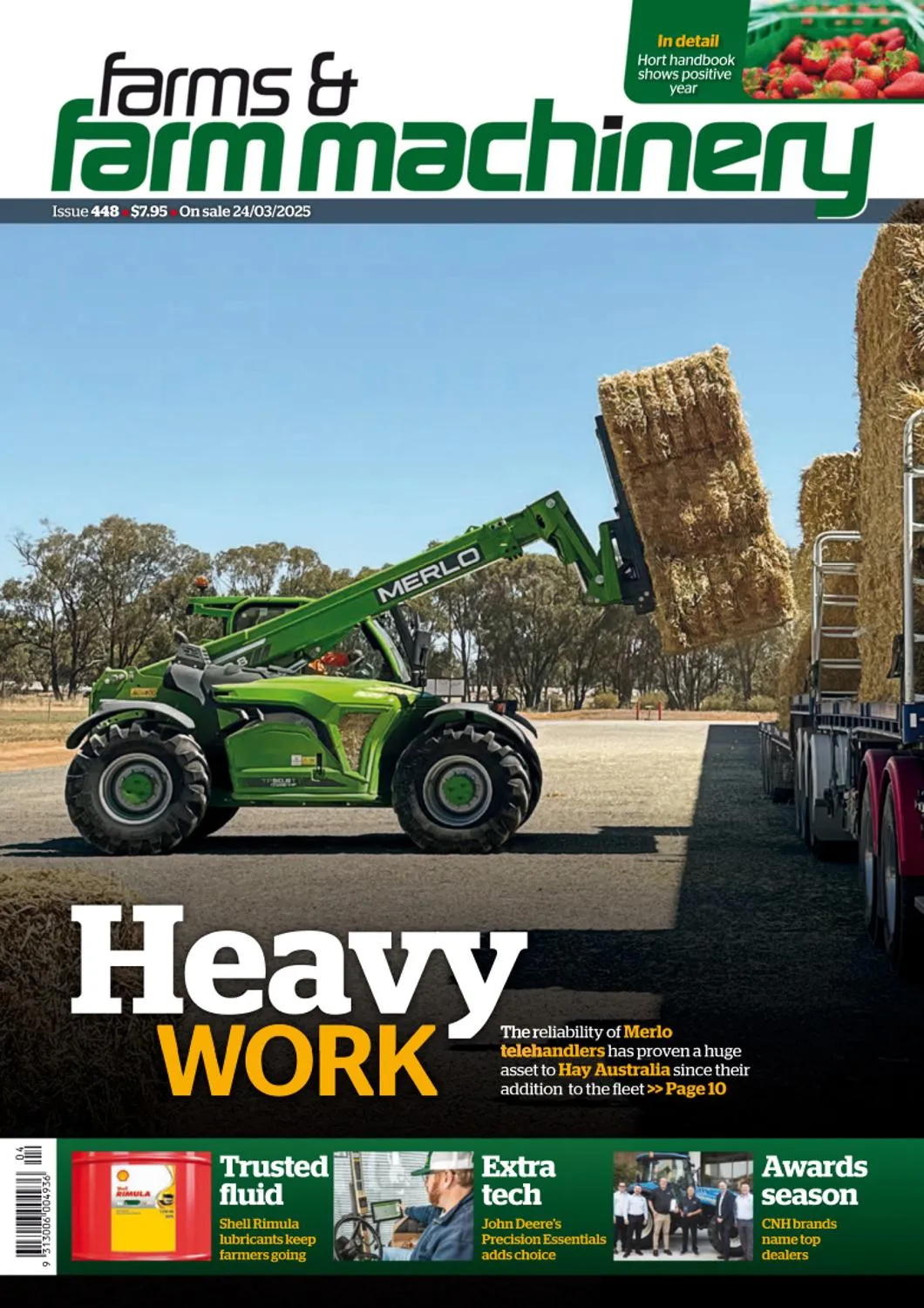Open the Shell Rimula drum thumbnail
The image size is (924, 1308).
[141, 1205]
